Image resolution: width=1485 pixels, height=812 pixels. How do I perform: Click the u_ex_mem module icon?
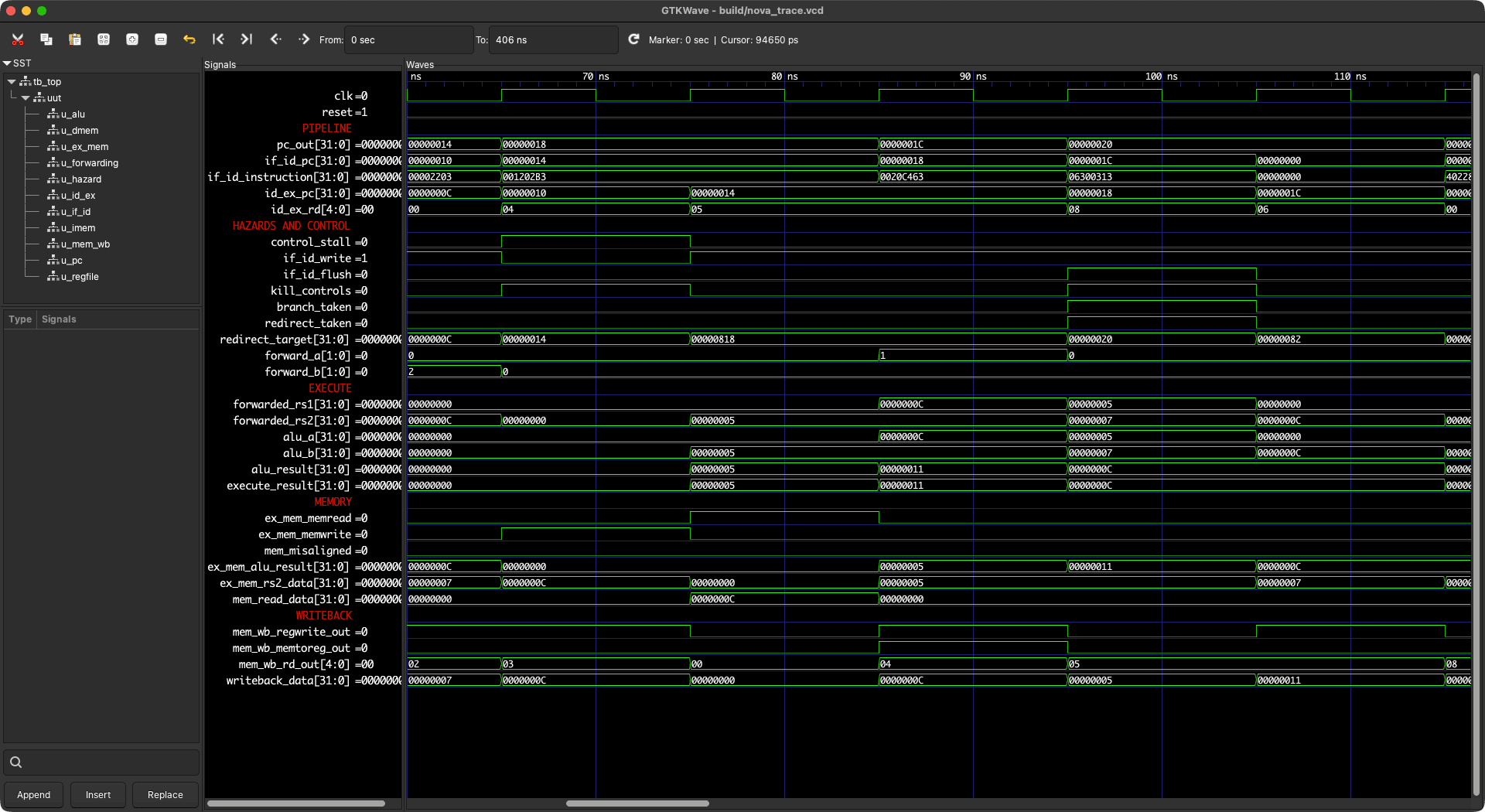(x=53, y=147)
